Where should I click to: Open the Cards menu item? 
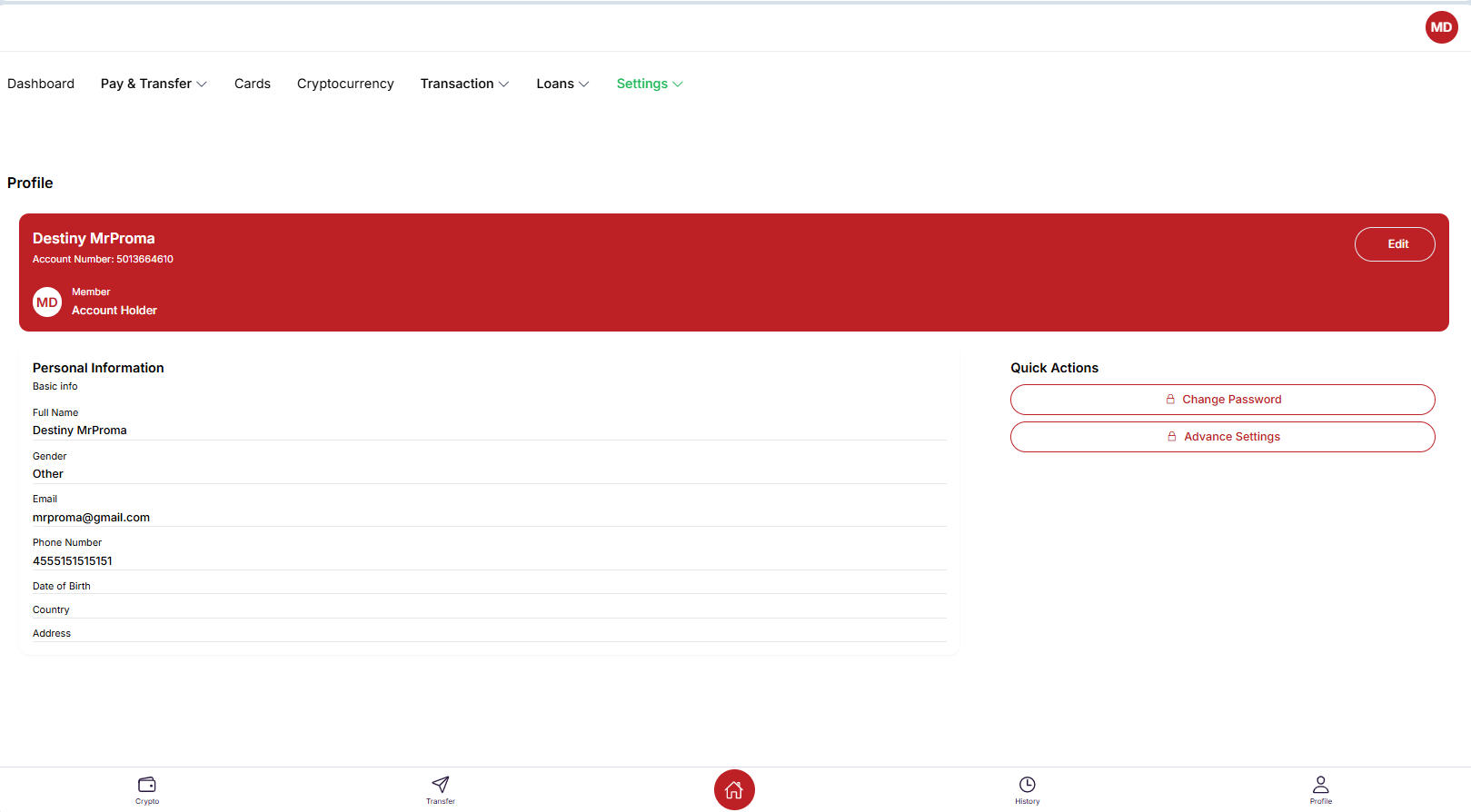point(253,84)
